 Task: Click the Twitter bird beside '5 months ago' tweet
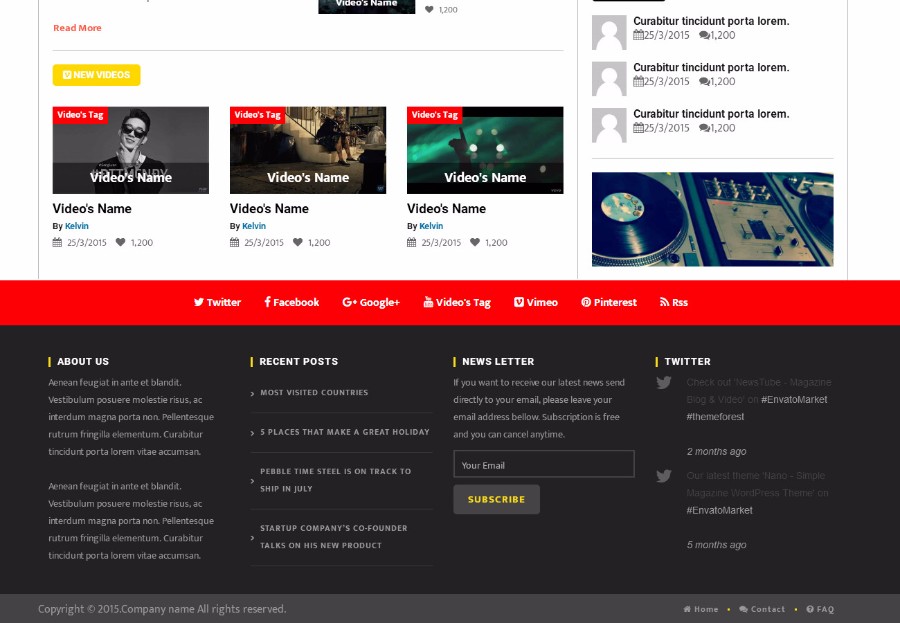pos(664,476)
